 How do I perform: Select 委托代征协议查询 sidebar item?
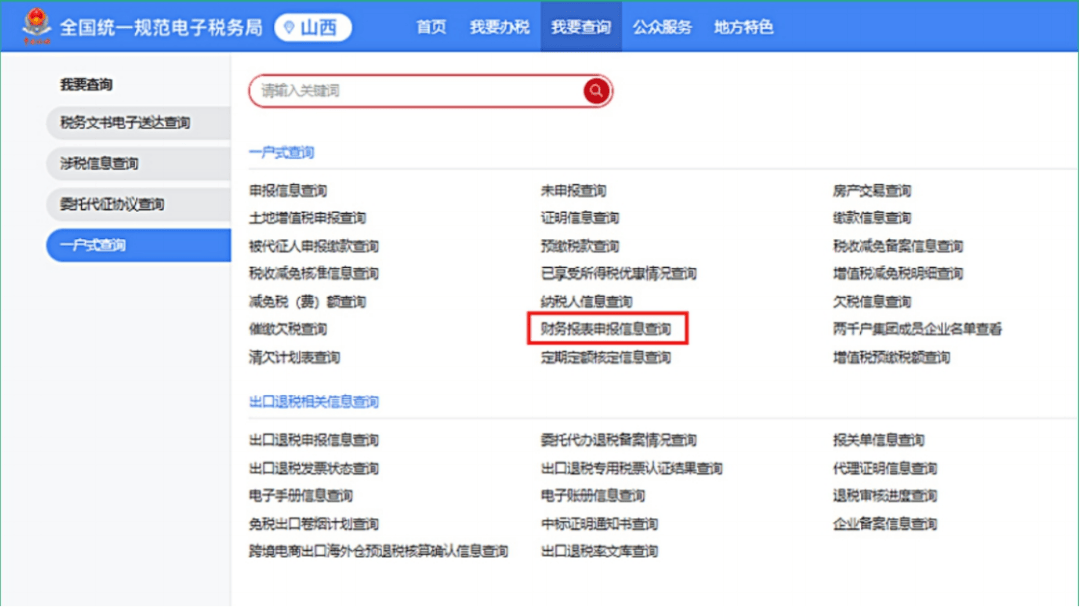click(x=138, y=204)
